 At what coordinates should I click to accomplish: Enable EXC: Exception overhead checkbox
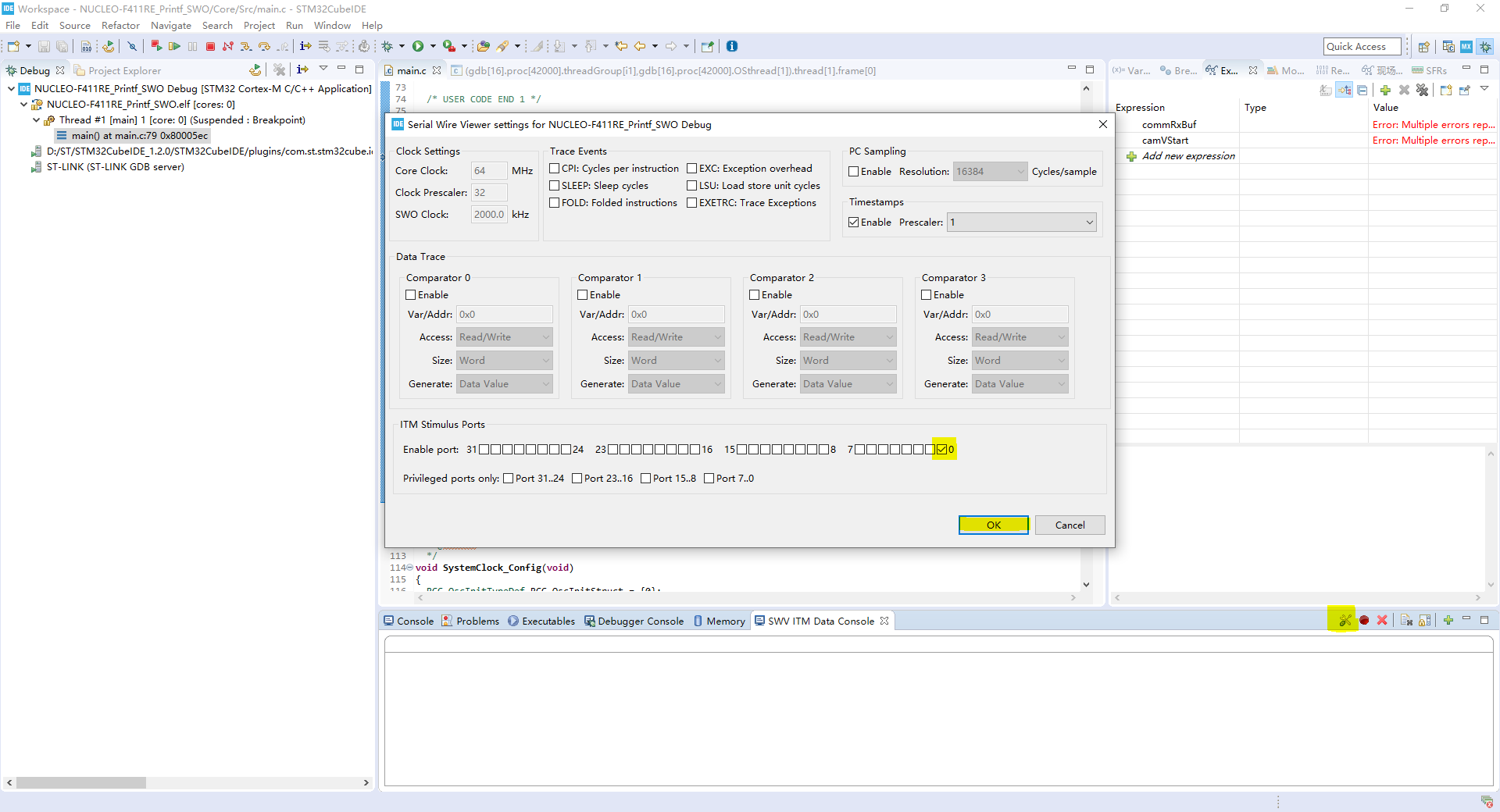pos(692,169)
